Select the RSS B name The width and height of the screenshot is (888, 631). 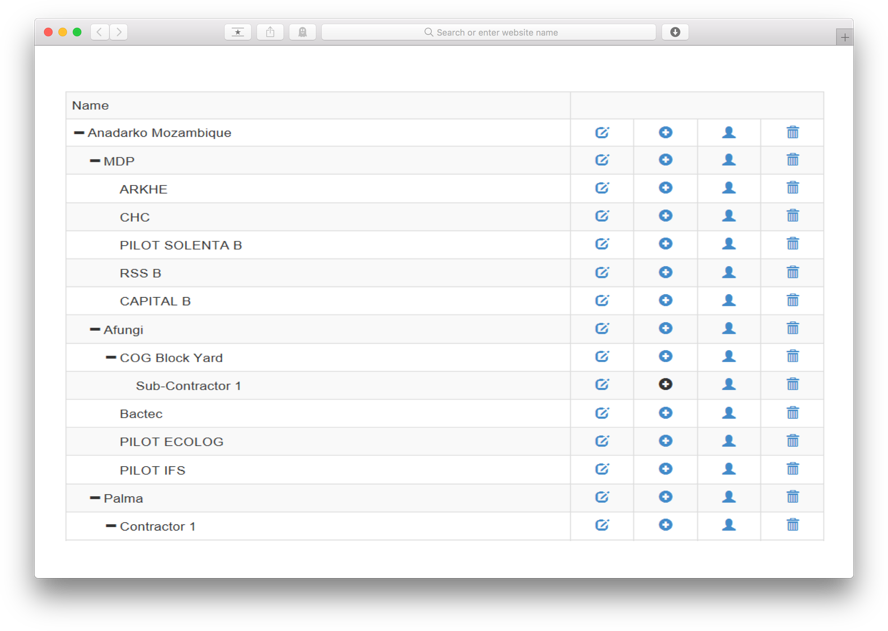pyautogui.click(x=140, y=274)
